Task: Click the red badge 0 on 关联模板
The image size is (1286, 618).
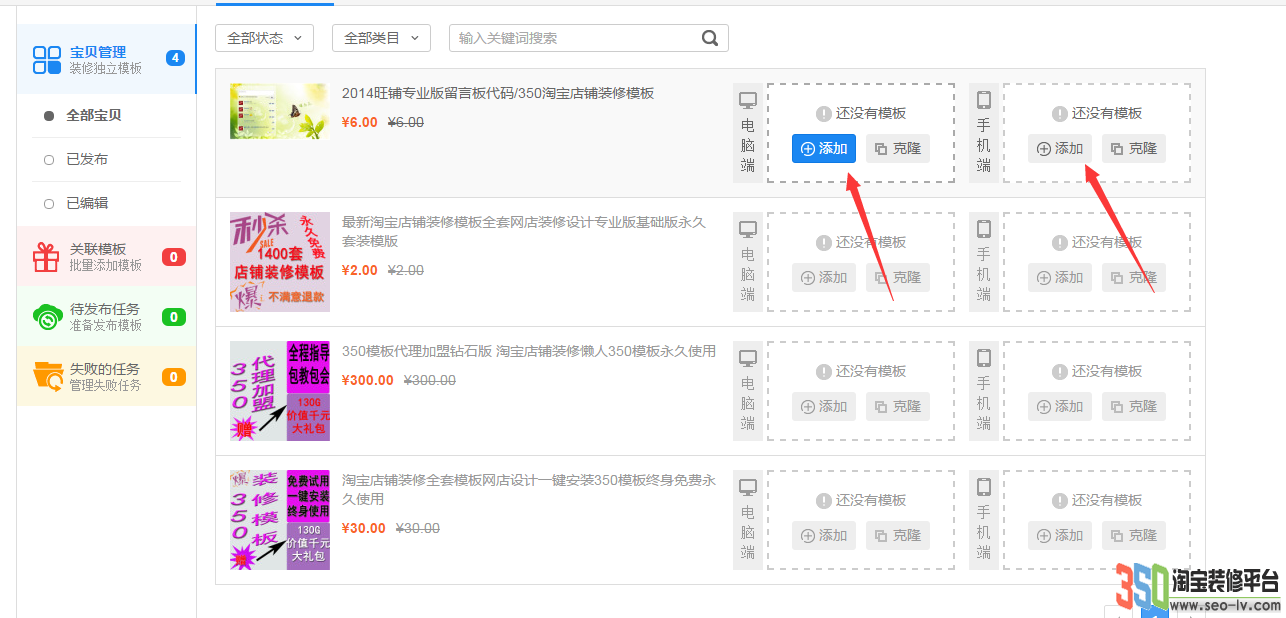Action: 174,257
